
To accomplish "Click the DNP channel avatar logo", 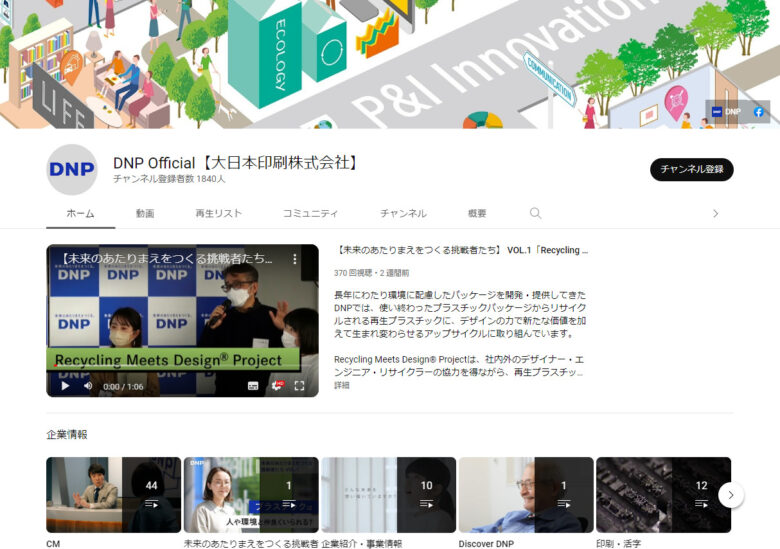I will 72,170.
